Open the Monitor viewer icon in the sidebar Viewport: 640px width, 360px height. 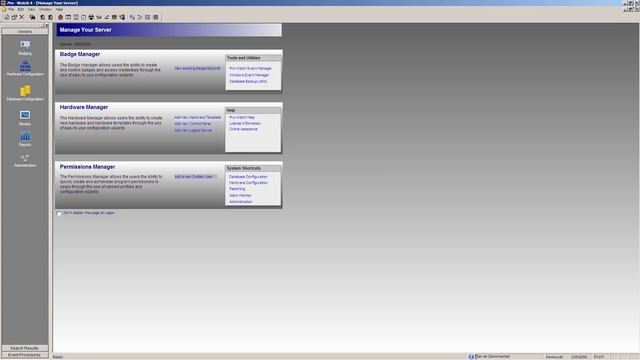tap(25, 118)
